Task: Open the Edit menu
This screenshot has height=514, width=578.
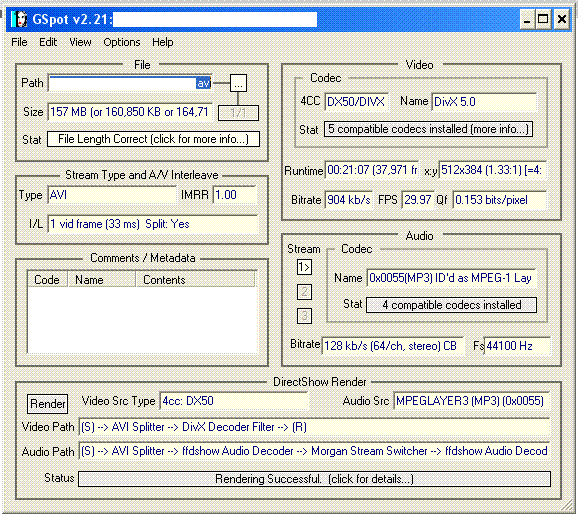Action: coord(48,42)
